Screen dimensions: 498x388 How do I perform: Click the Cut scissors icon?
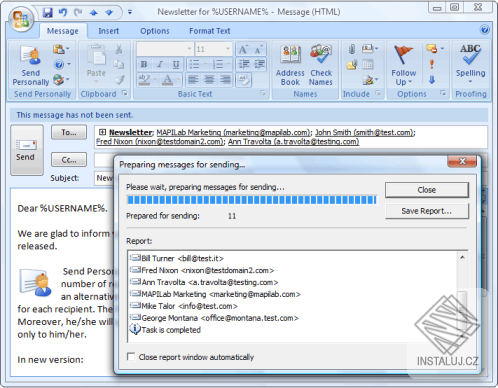coord(119,49)
